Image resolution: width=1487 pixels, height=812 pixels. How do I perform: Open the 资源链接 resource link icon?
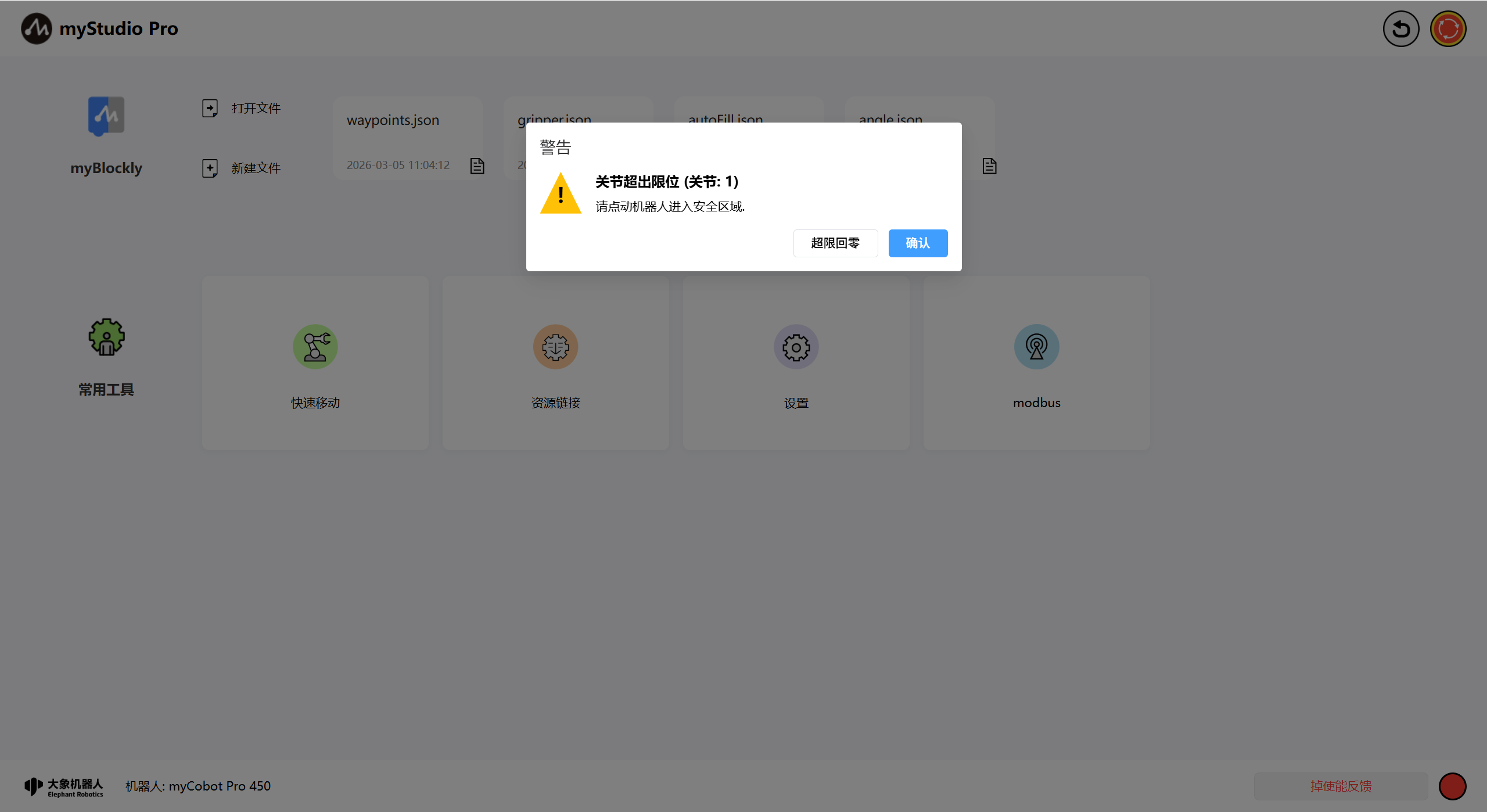click(x=555, y=347)
